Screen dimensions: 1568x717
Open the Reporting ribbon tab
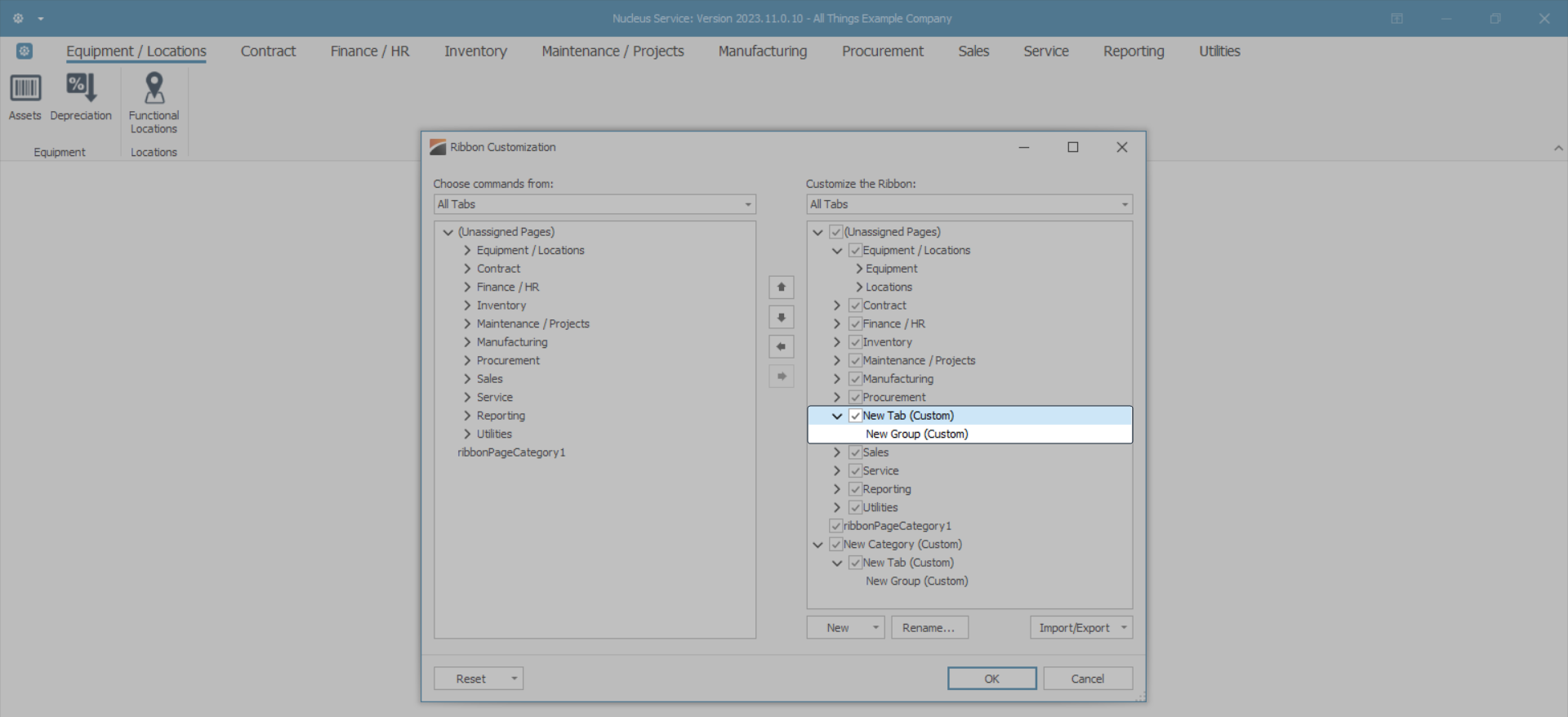1134,51
